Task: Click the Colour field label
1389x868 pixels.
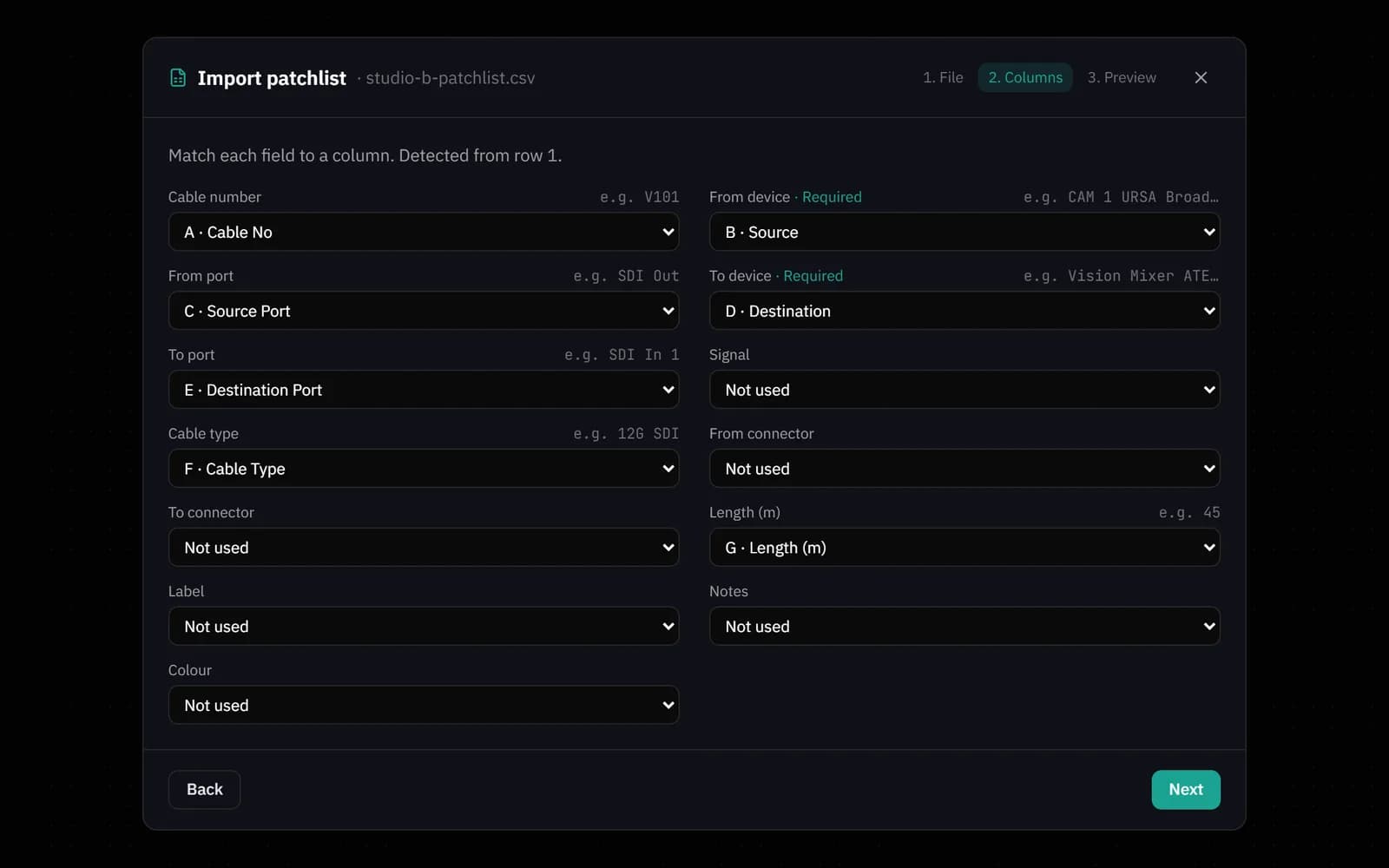Action: click(x=190, y=670)
